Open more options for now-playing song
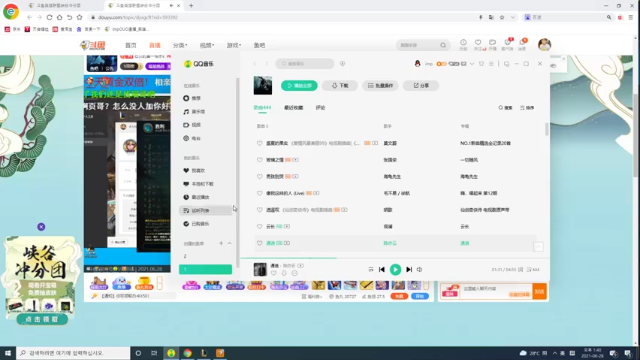The image size is (640, 360). 295,273
